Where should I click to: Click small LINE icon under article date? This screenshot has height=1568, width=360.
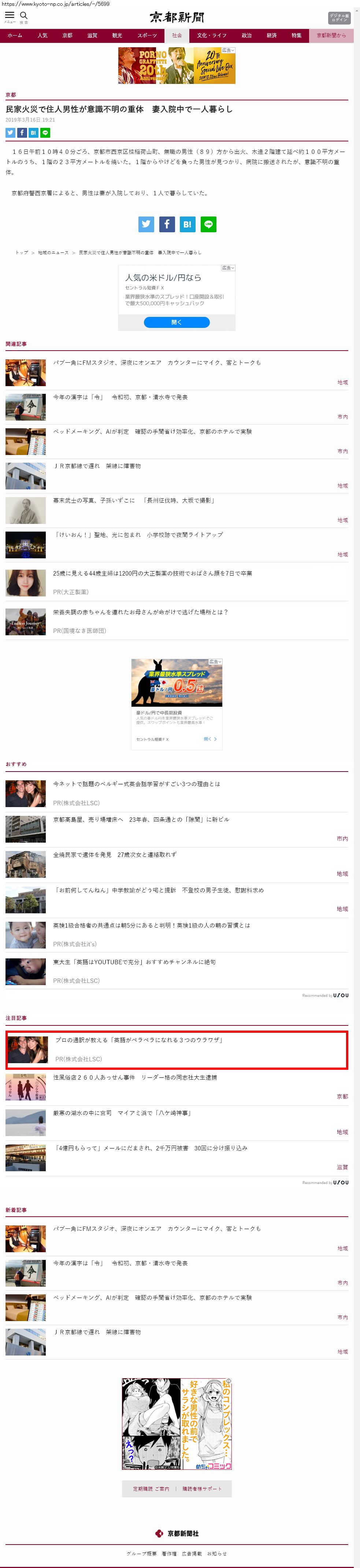click(45, 133)
